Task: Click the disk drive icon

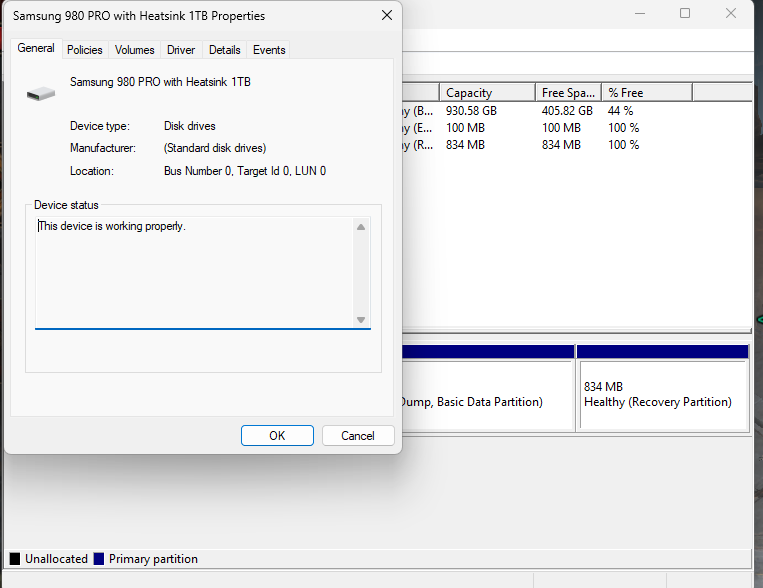Action: click(41, 93)
